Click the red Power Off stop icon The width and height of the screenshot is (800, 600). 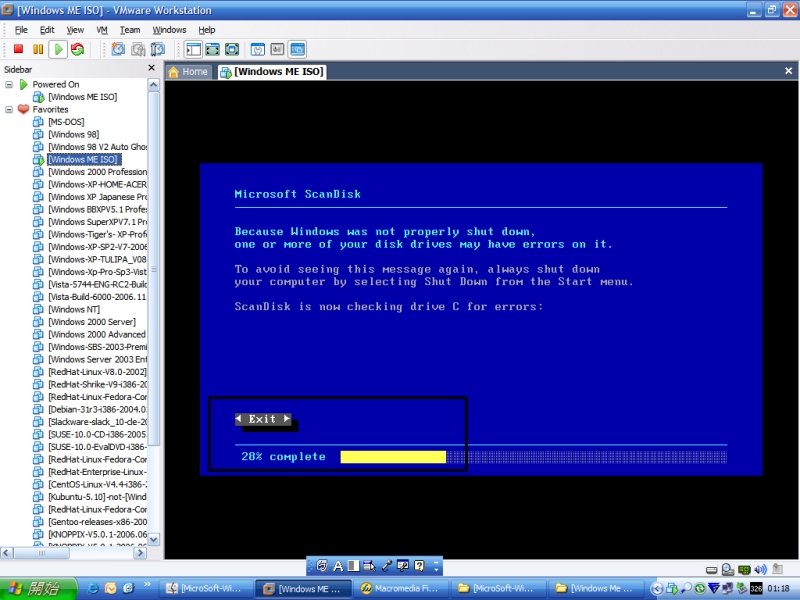point(18,49)
